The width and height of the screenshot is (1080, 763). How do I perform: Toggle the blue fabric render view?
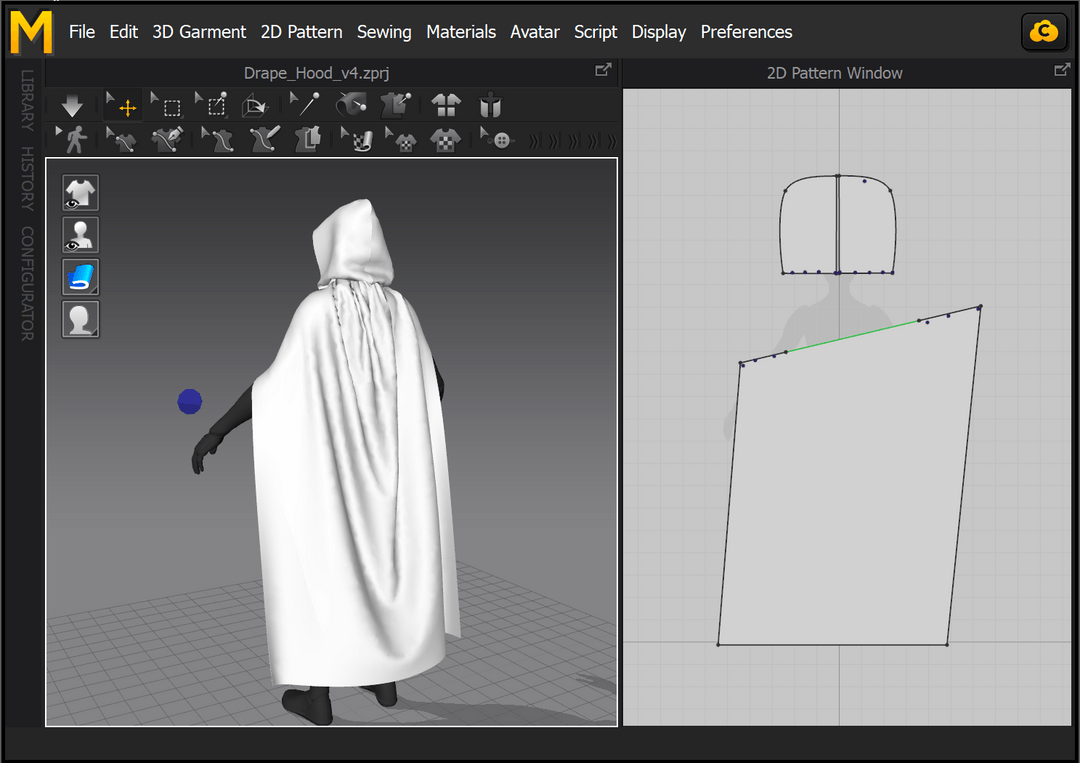[80, 277]
